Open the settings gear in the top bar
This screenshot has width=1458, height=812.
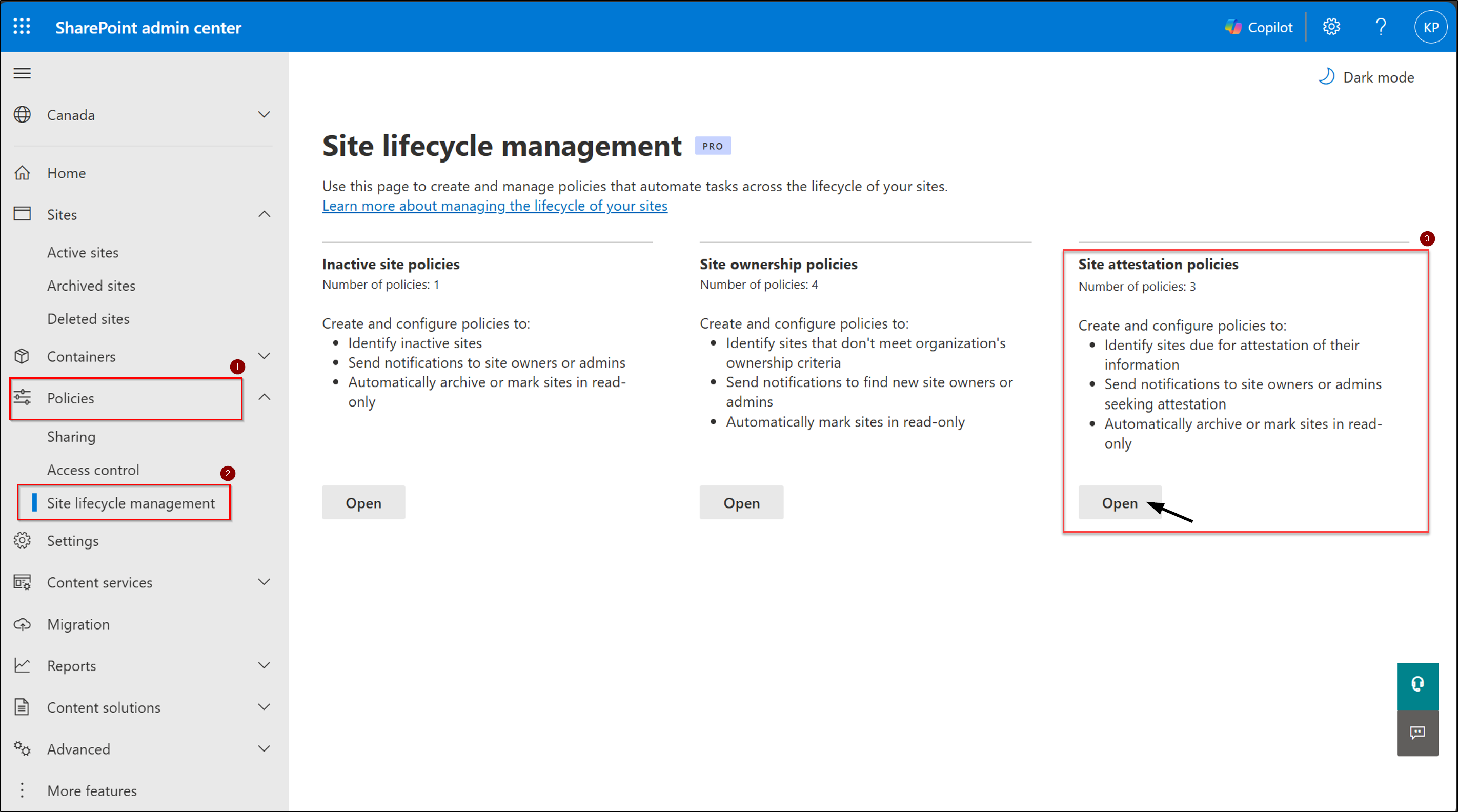pyautogui.click(x=1331, y=26)
